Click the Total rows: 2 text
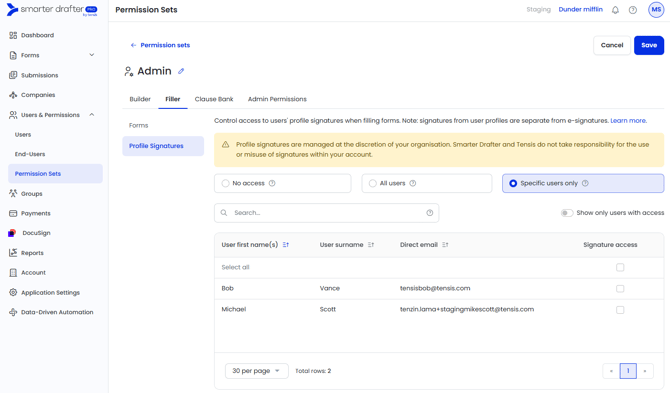 pos(313,371)
